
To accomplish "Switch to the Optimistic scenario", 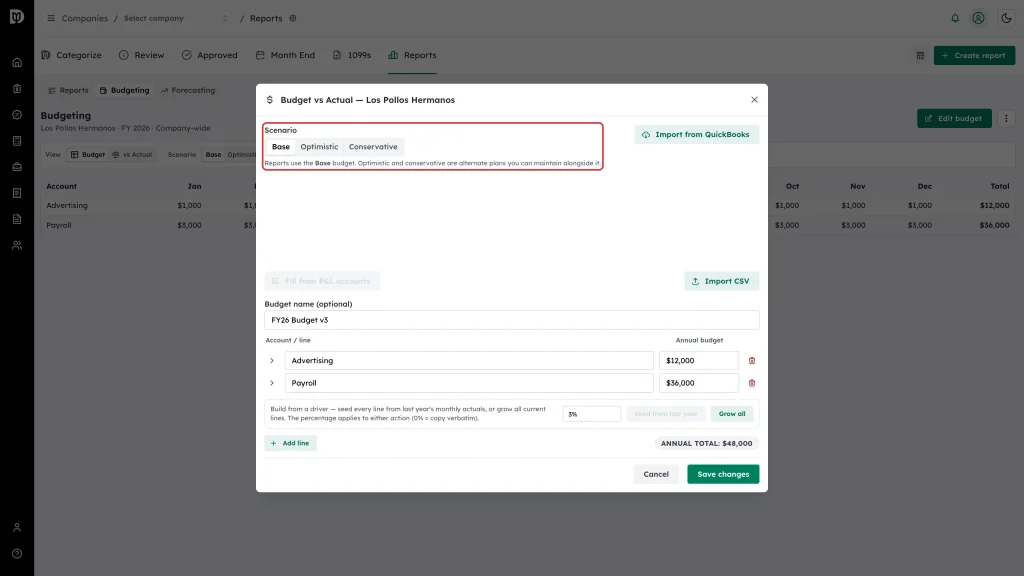I will point(319,147).
